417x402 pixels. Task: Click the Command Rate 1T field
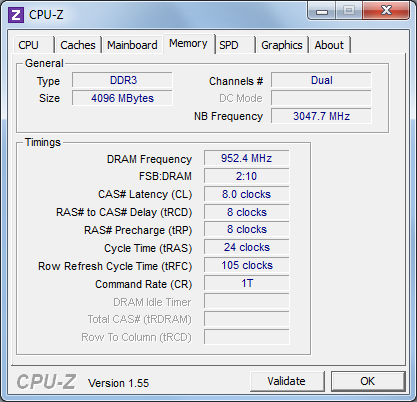[246, 283]
